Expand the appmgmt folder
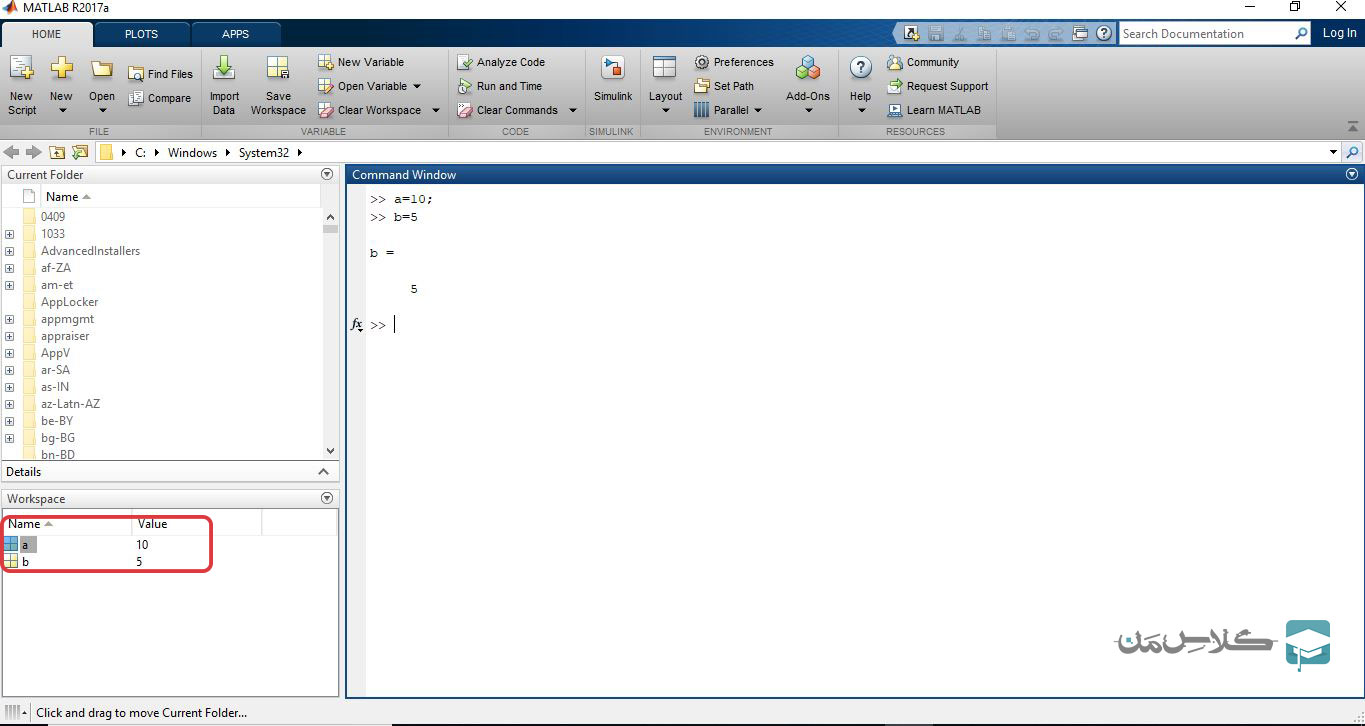Screen dimensions: 1365x726 point(9,319)
